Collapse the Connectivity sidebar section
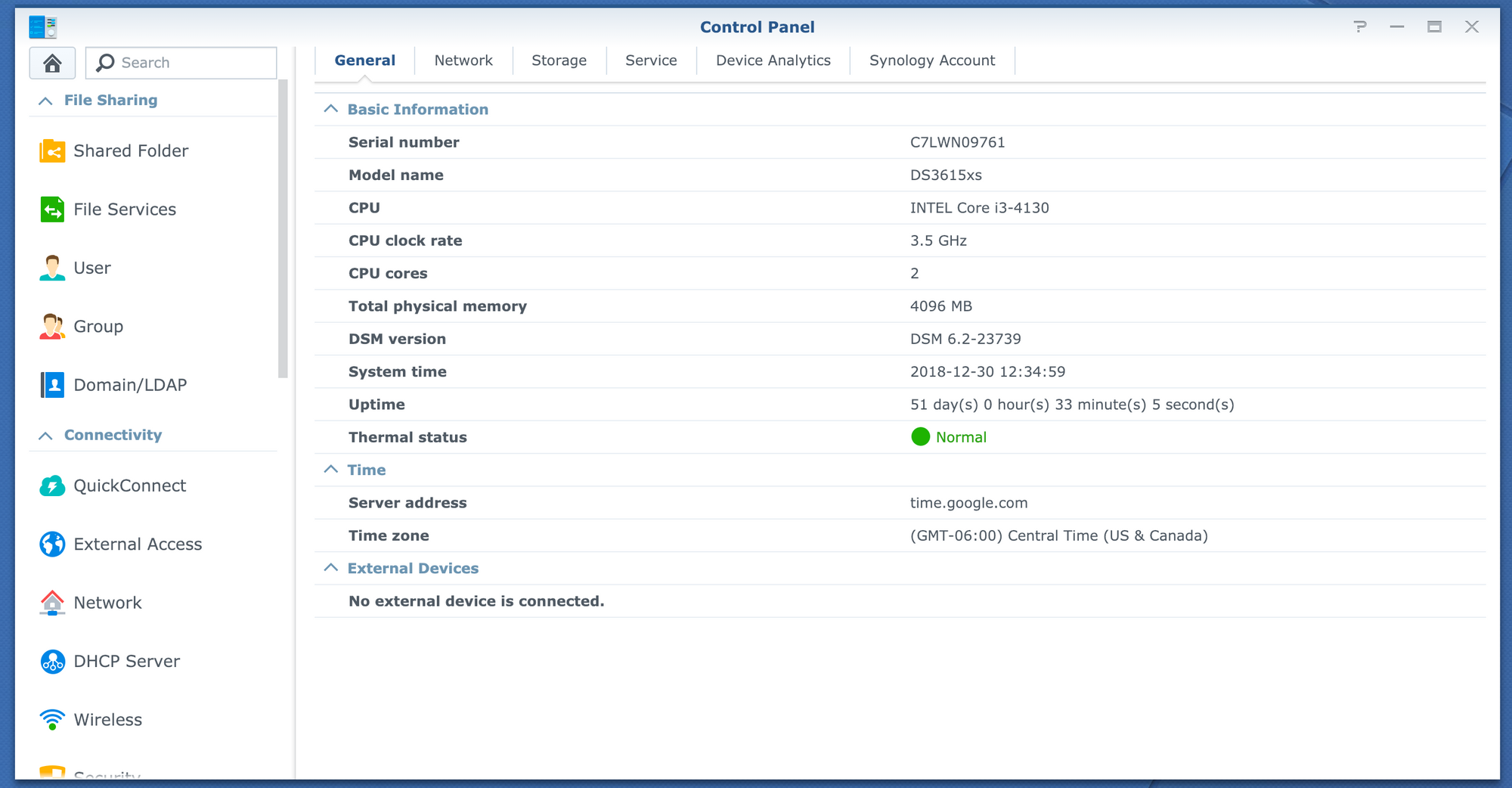Image resolution: width=1512 pixels, height=788 pixels. click(x=45, y=436)
